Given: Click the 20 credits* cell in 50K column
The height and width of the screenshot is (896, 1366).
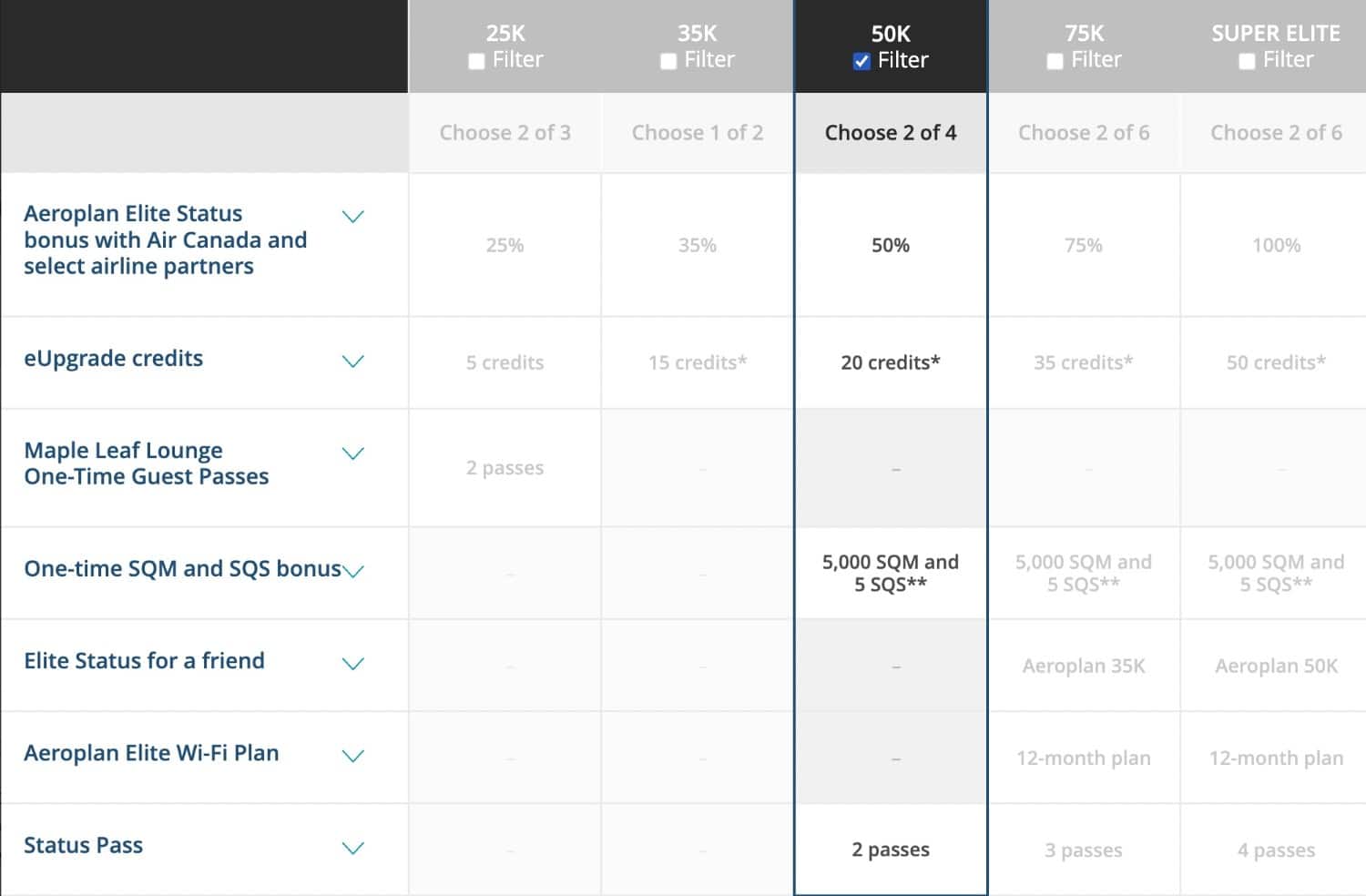Looking at the screenshot, I should tap(891, 362).
